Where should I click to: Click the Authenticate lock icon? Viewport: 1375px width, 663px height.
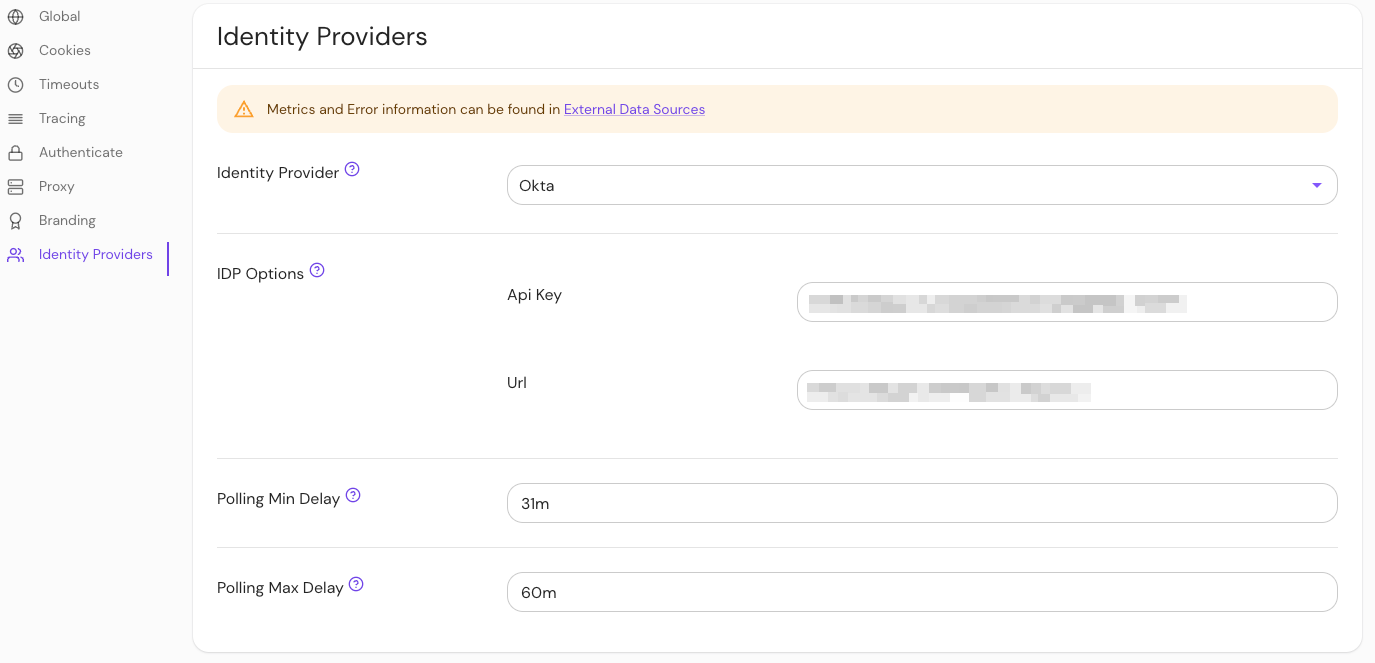[16, 152]
